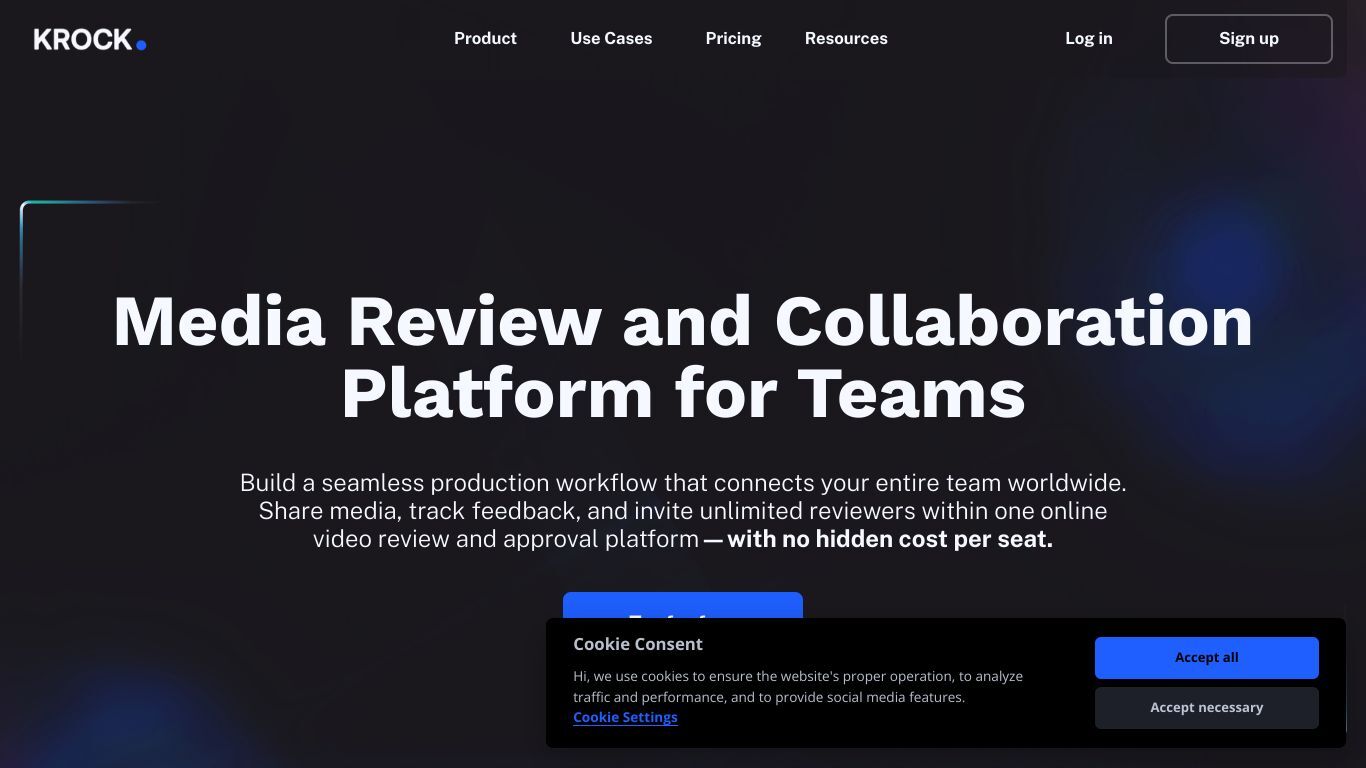Image resolution: width=1366 pixels, height=768 pixels.
Task: Click the Sign up button
Action: pyautogui.click(x=1248, y=39)
